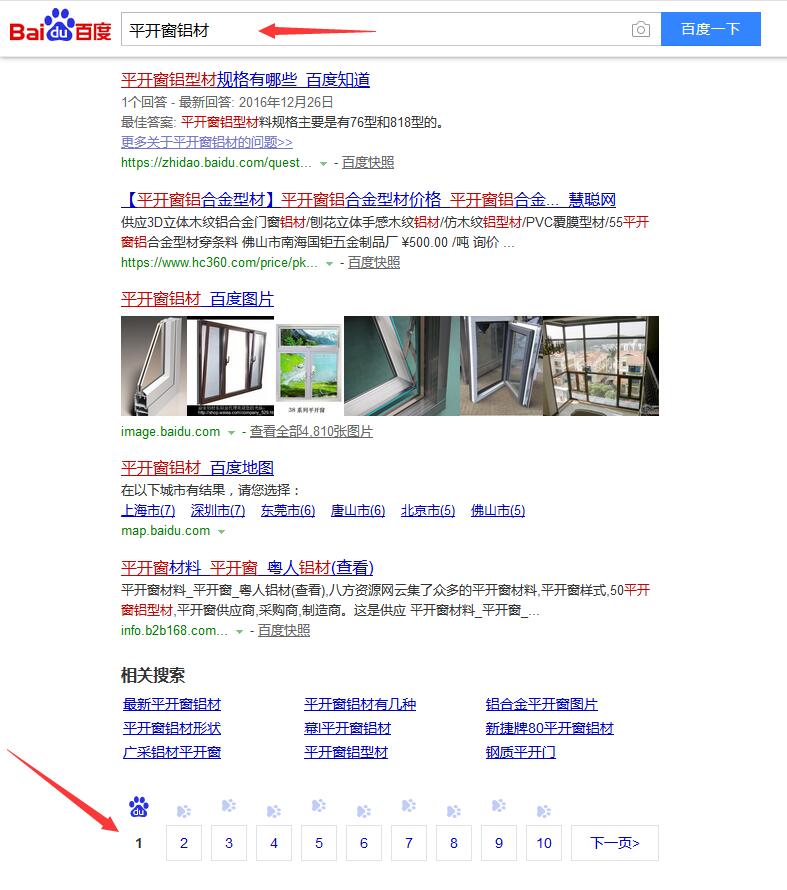Expand the dropdown arrow beside map.baidu.com
The height and width of the screenshot is (890, 787).
point(221,532)
